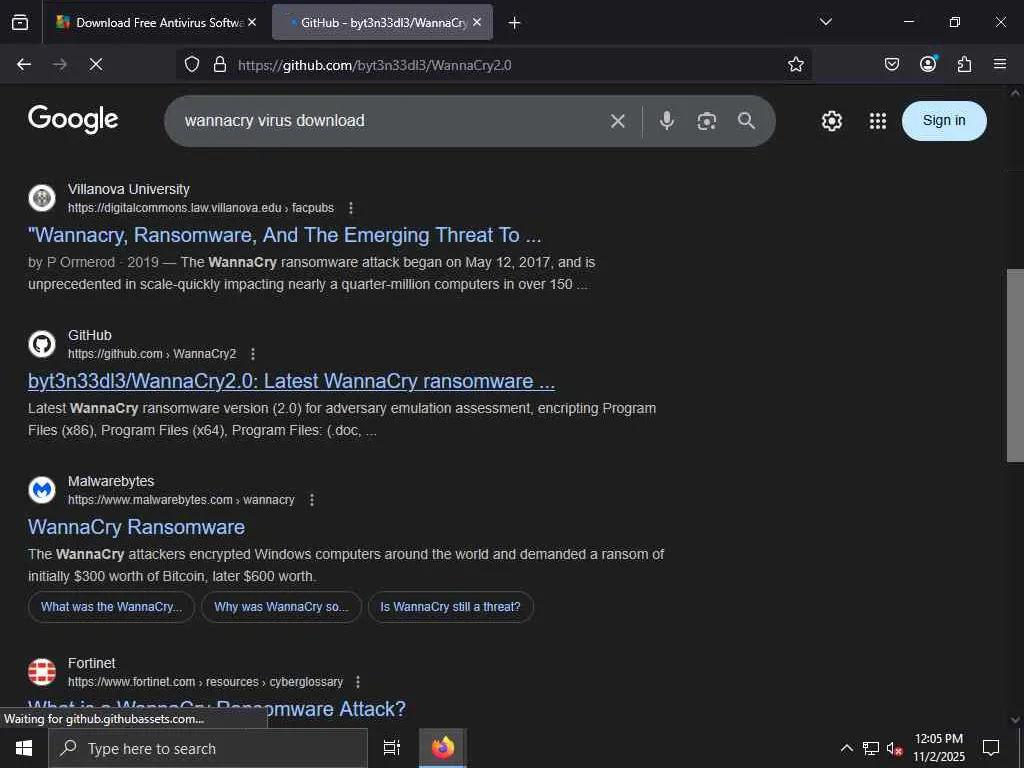Viewport: 1024px width, 768px height.
Task: Select the Is WannaCry still a threat chip
Action: coord(451,607)
